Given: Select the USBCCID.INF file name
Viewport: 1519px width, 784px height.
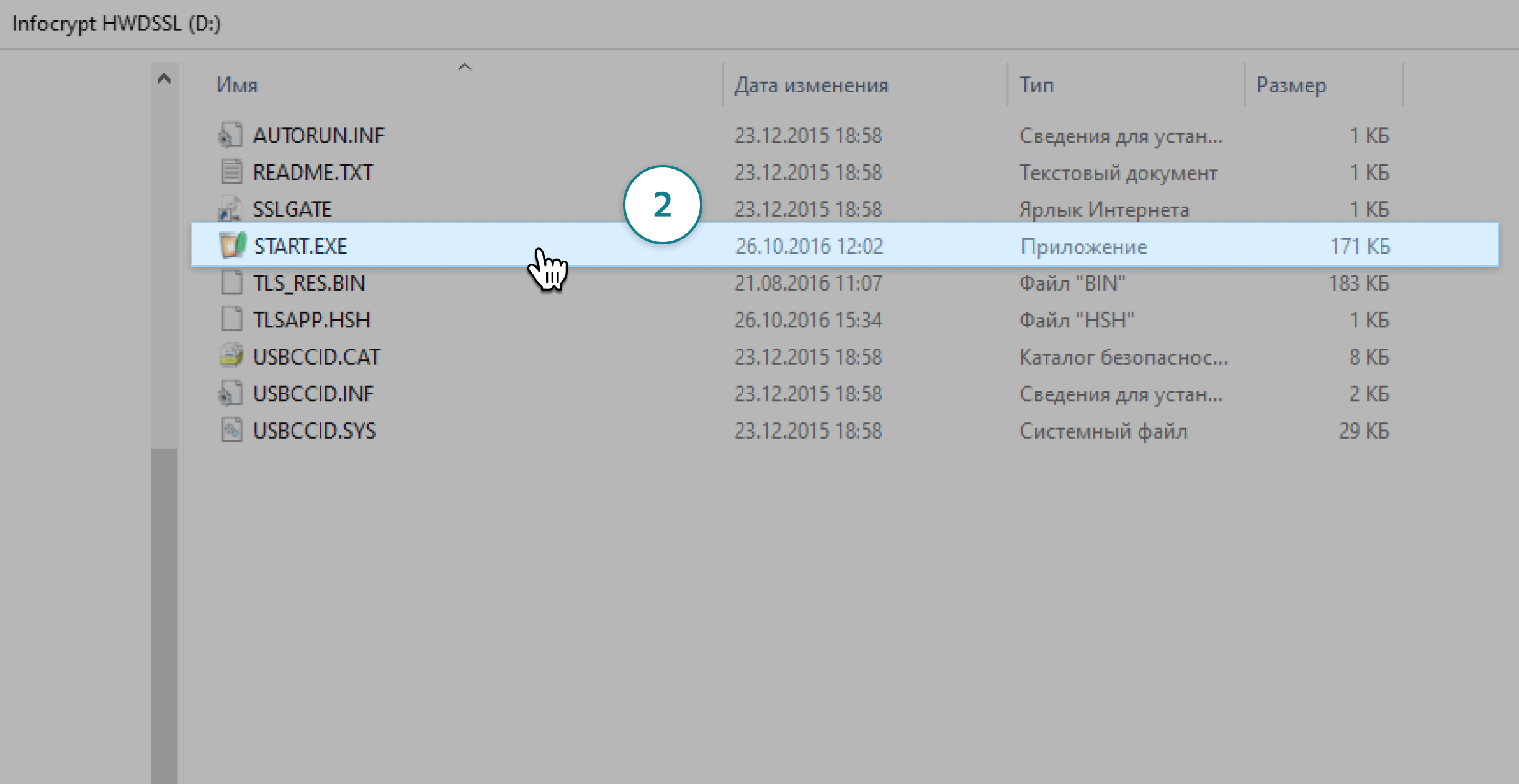Looking at the screenshot, I should (313, 393).
